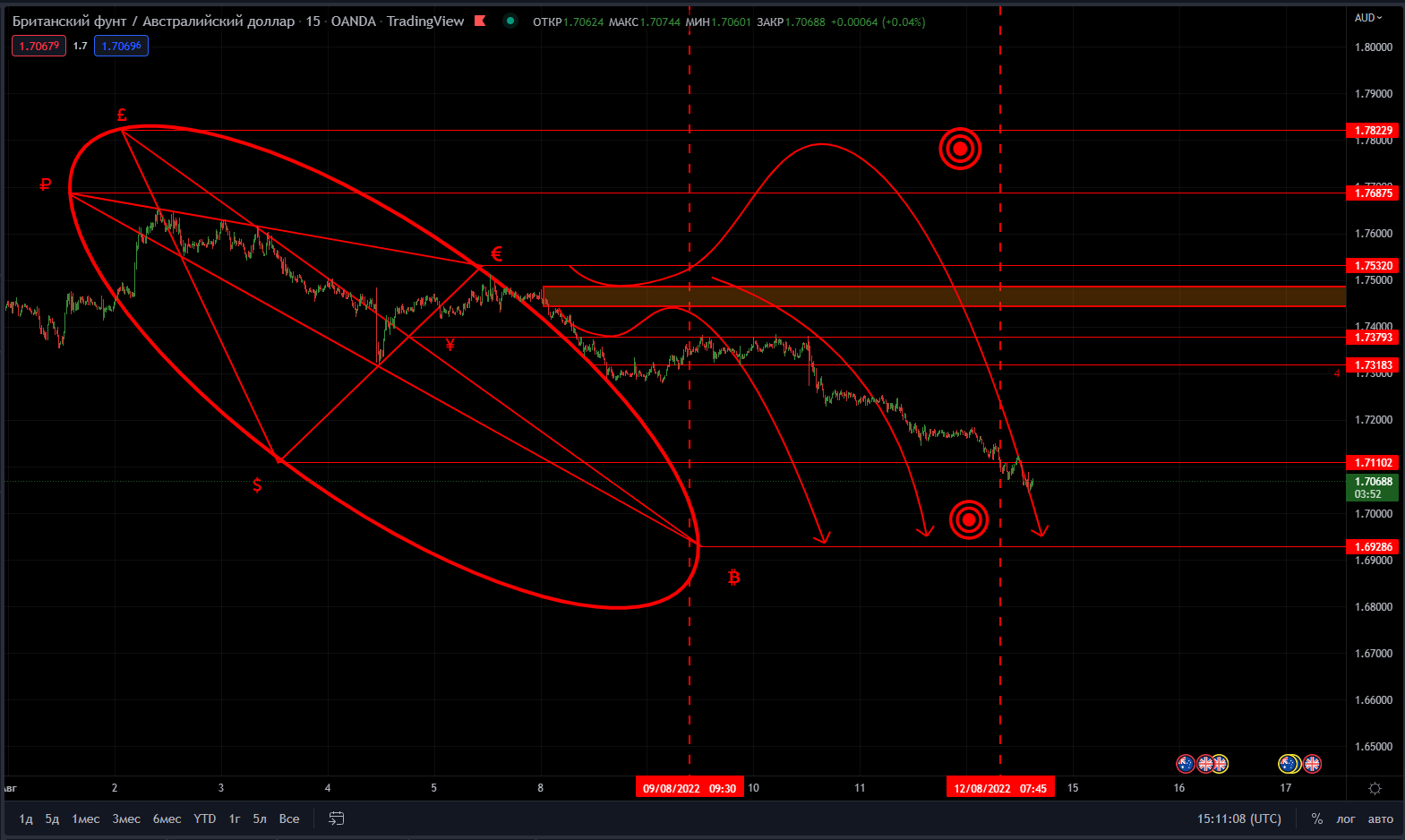Open the symbol title Британский фунт / Австралийский доллар
1405x840 pixels.
coord(153,21)
